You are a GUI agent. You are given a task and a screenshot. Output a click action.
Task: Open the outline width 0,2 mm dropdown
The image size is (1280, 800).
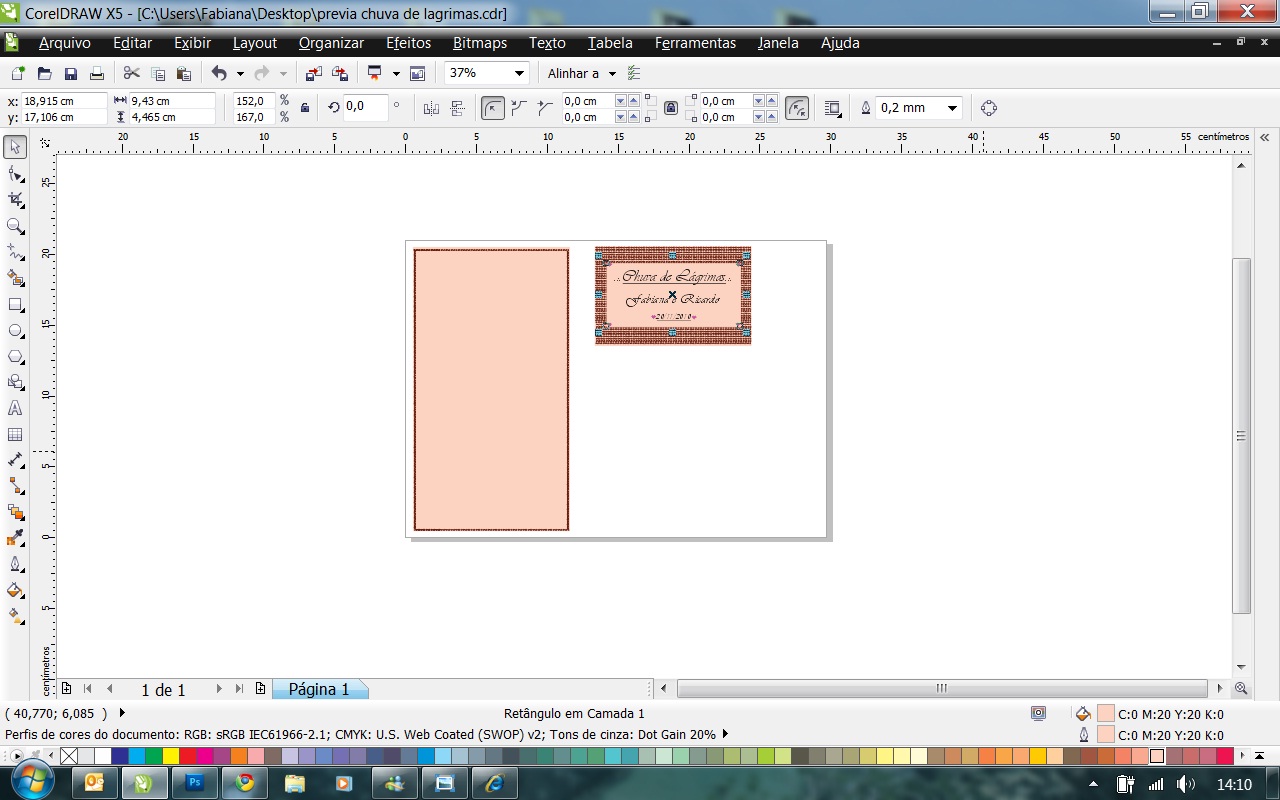953,108
